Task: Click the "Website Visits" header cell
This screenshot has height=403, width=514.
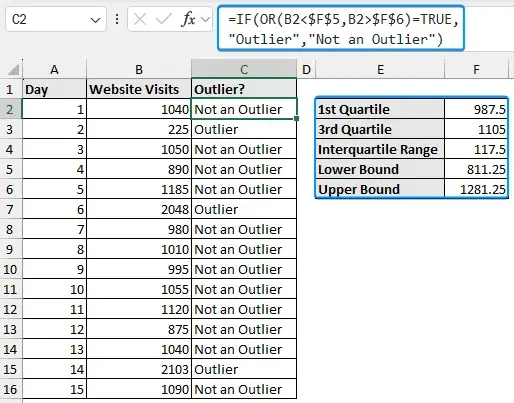Action: click(x=139, y=89)
